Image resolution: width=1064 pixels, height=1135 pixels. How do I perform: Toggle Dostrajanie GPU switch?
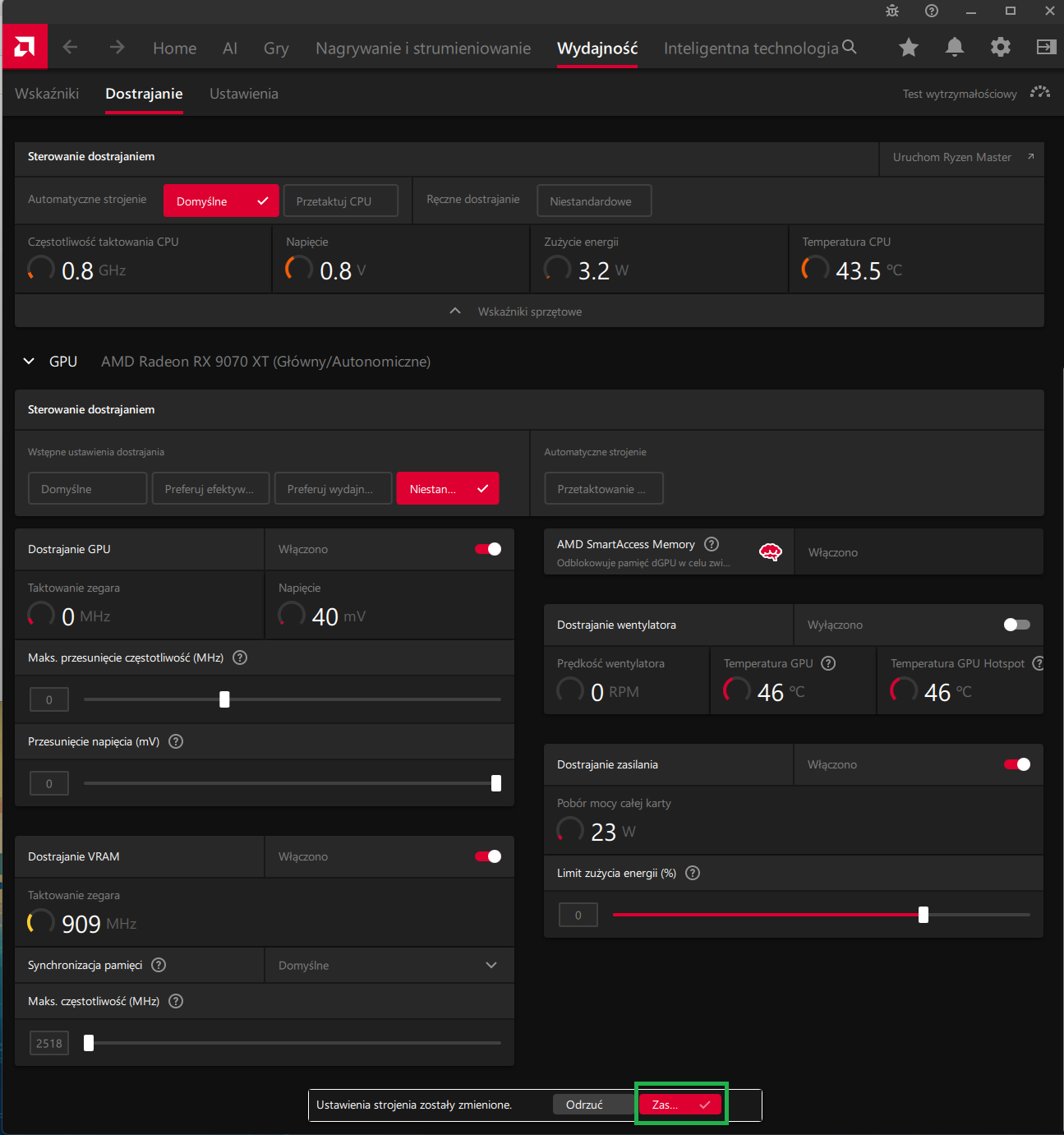[488, 549]
